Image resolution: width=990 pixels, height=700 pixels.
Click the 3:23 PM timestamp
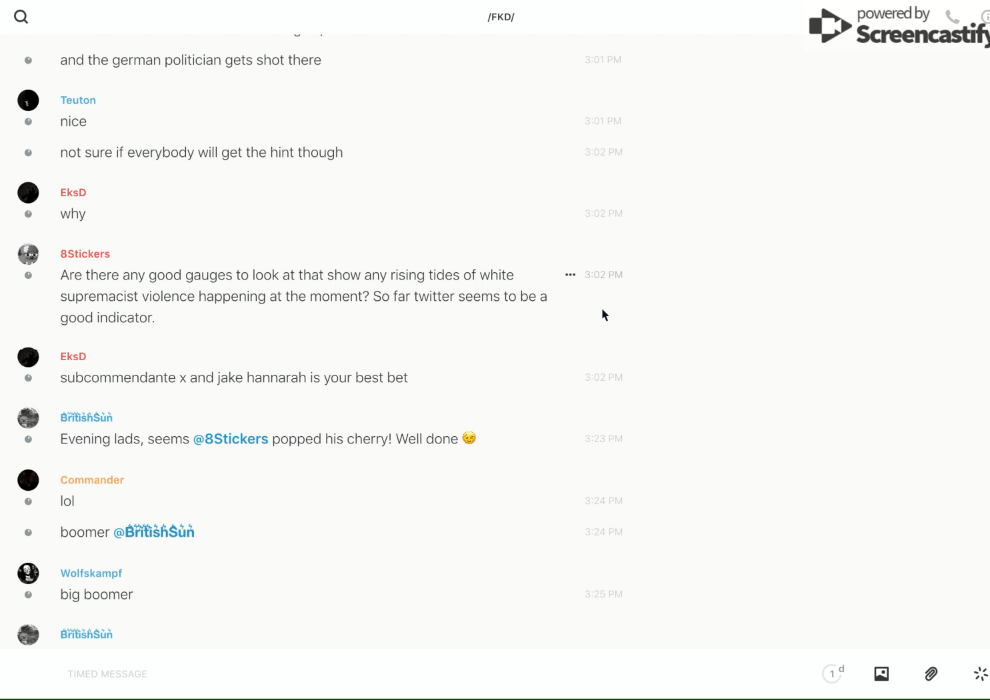point(603,439)
